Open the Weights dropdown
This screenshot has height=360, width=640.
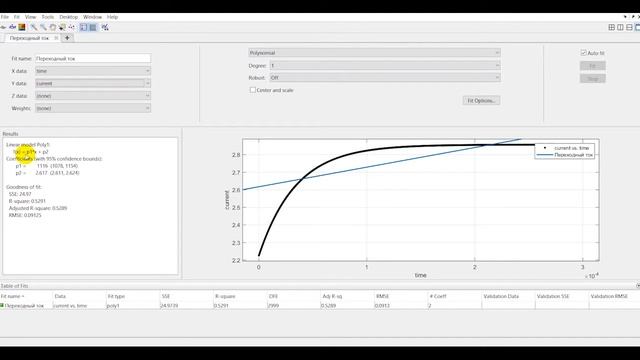(93, 108)
